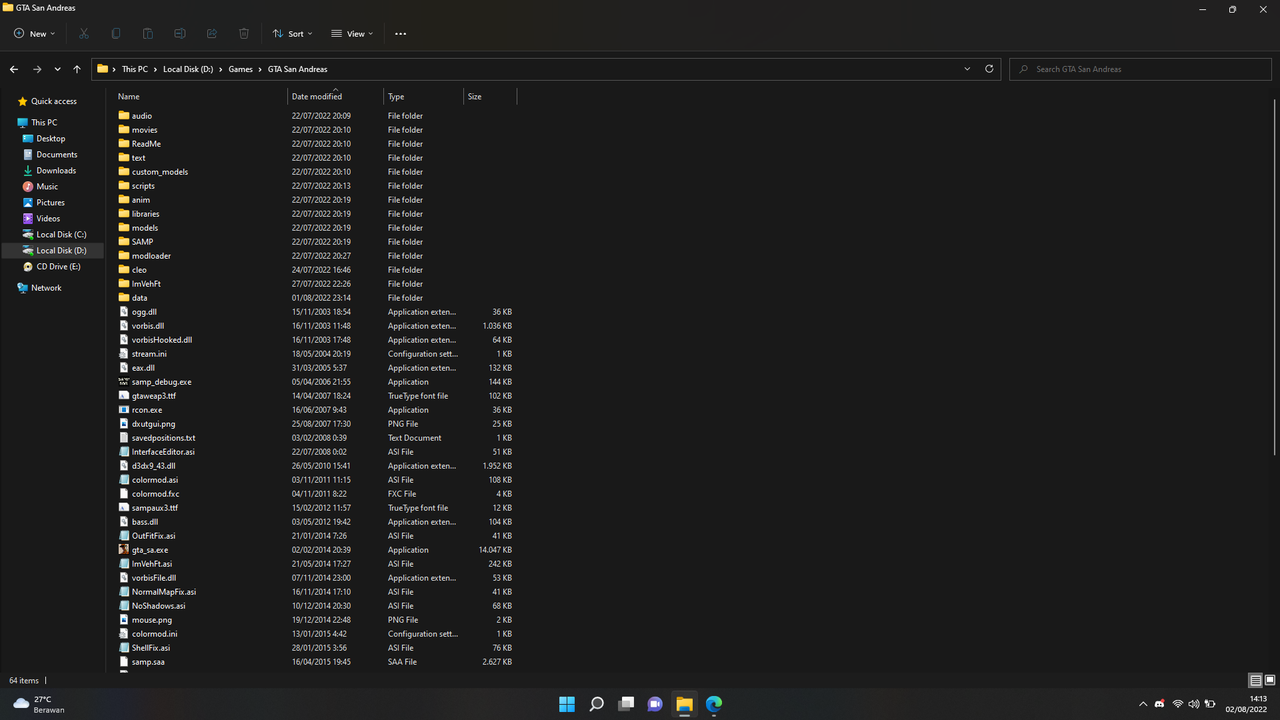
Task: Open the weather widget
Action: point(37,704)
